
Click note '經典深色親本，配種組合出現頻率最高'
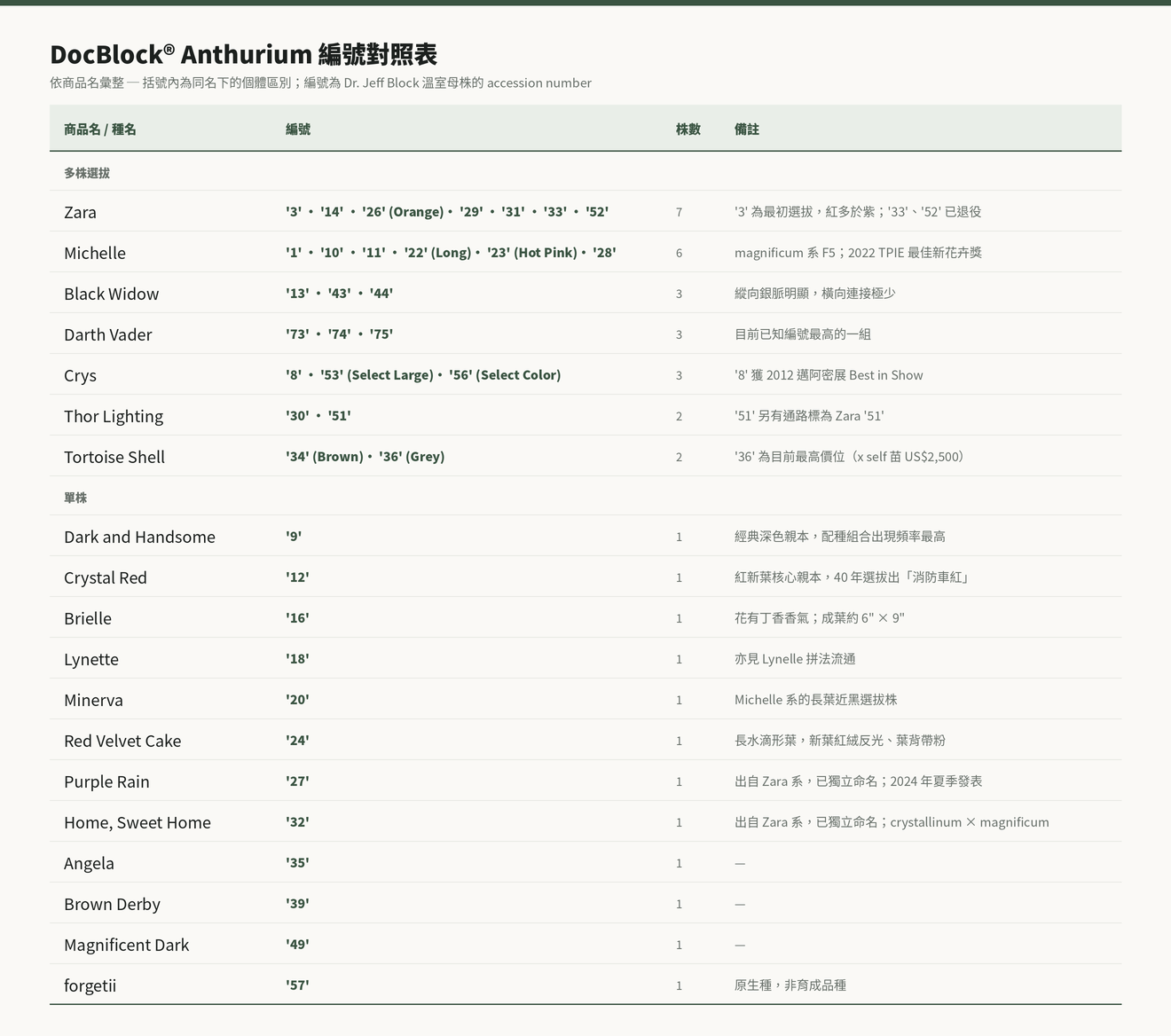840,537
